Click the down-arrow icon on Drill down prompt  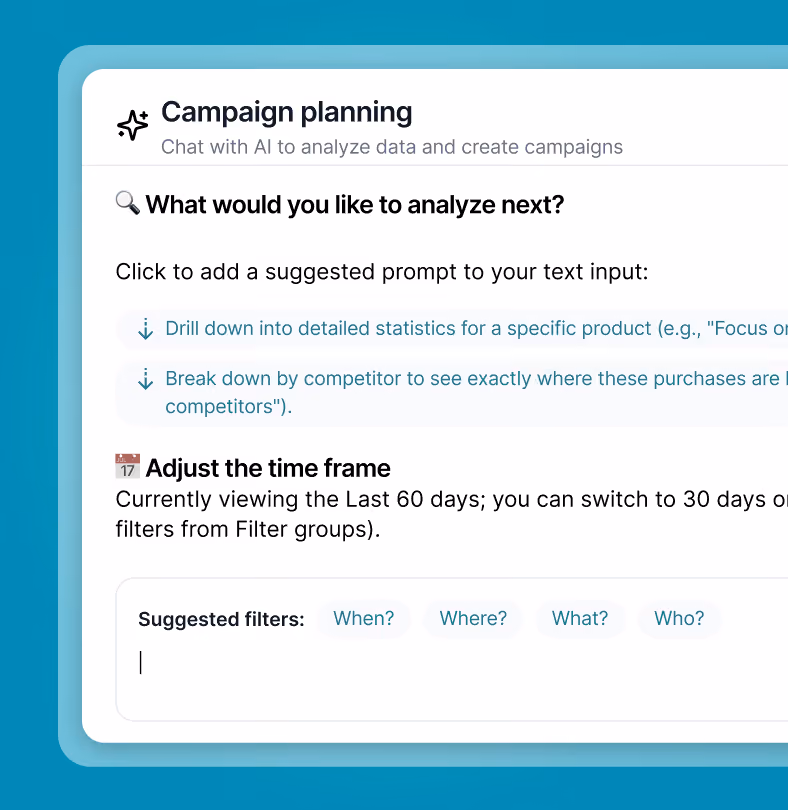tap(146, 329)
